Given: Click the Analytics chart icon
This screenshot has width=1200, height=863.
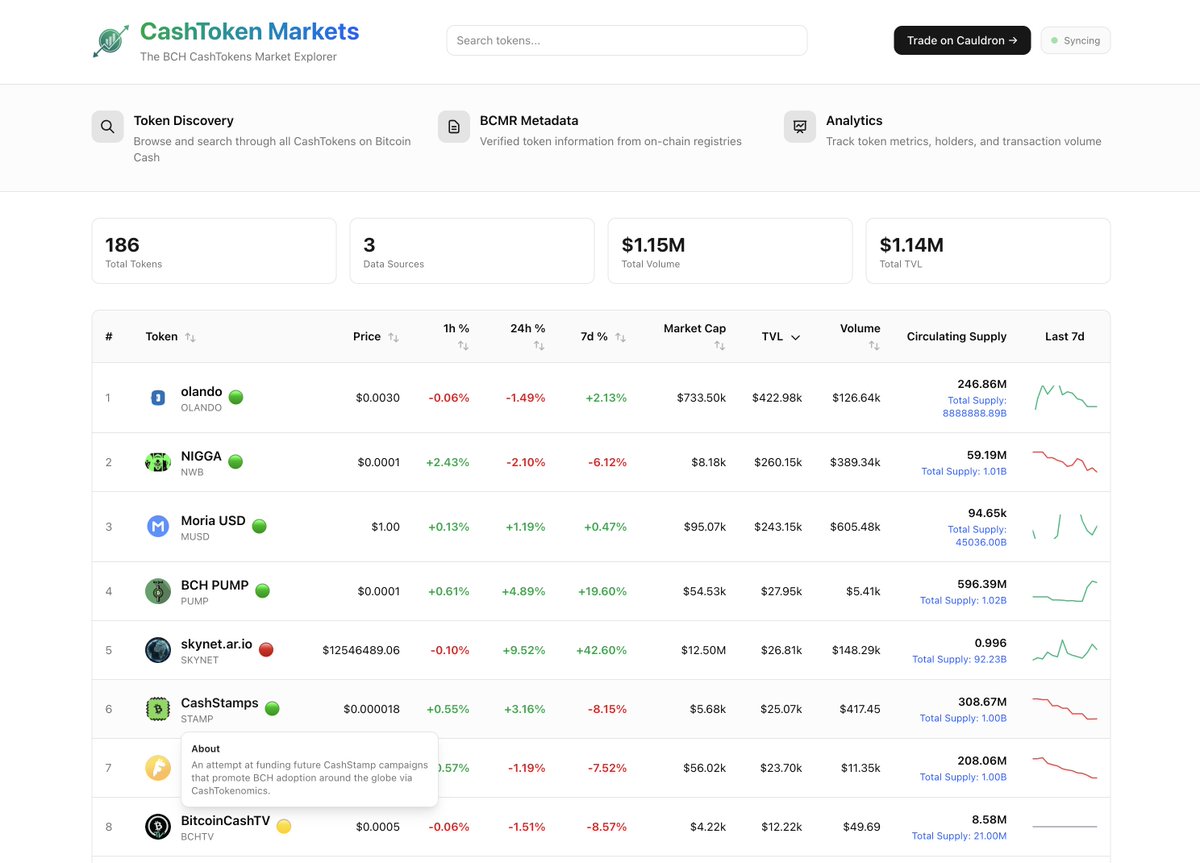Looking at the screenshot, I should coord(800,127).
